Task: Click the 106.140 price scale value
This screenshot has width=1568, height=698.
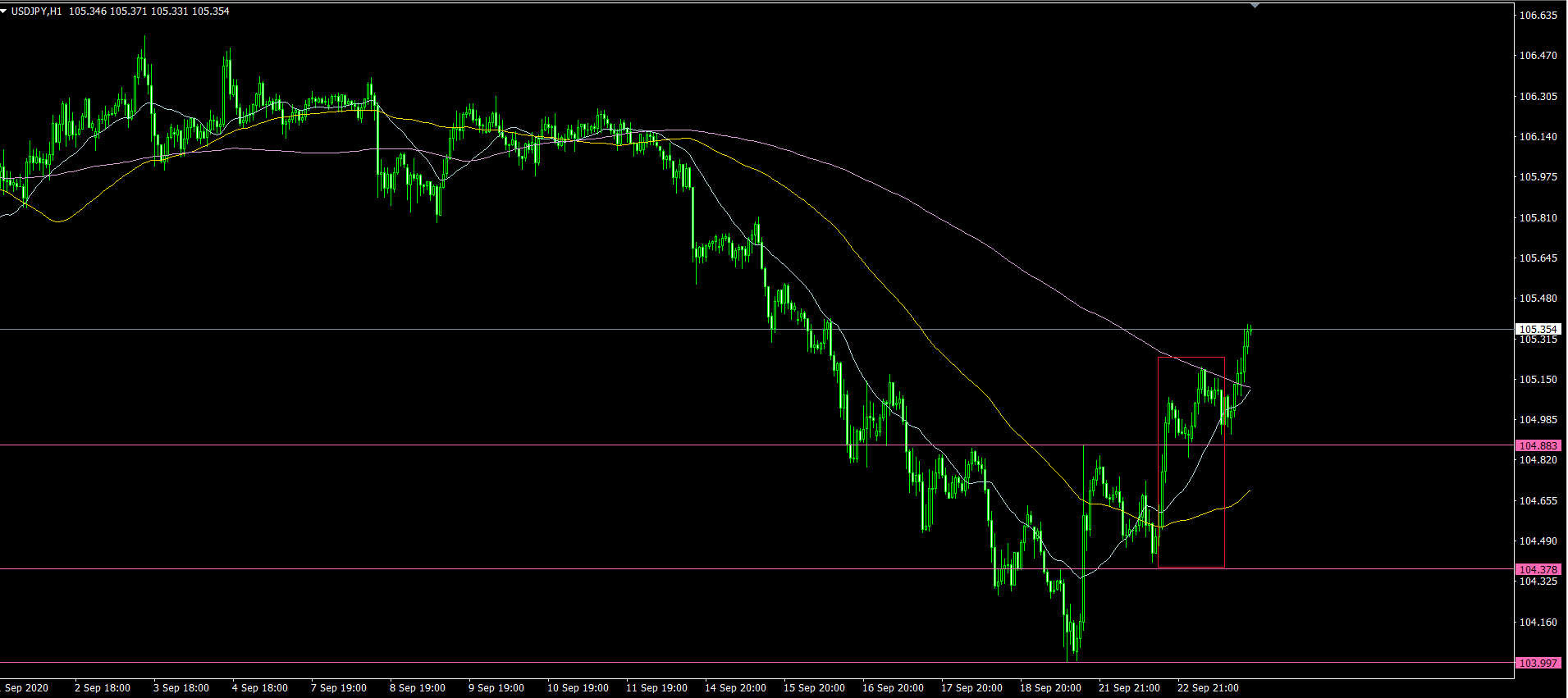Action: click(1538, 137)
